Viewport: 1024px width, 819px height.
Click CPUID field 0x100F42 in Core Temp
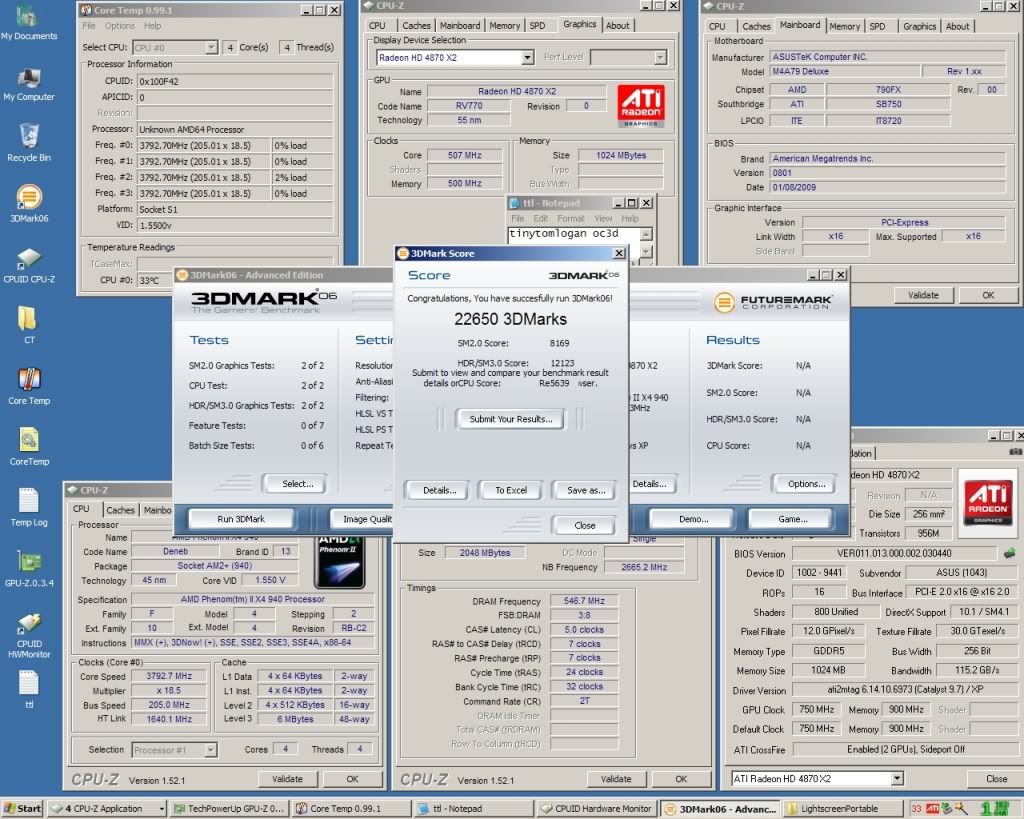235,82
